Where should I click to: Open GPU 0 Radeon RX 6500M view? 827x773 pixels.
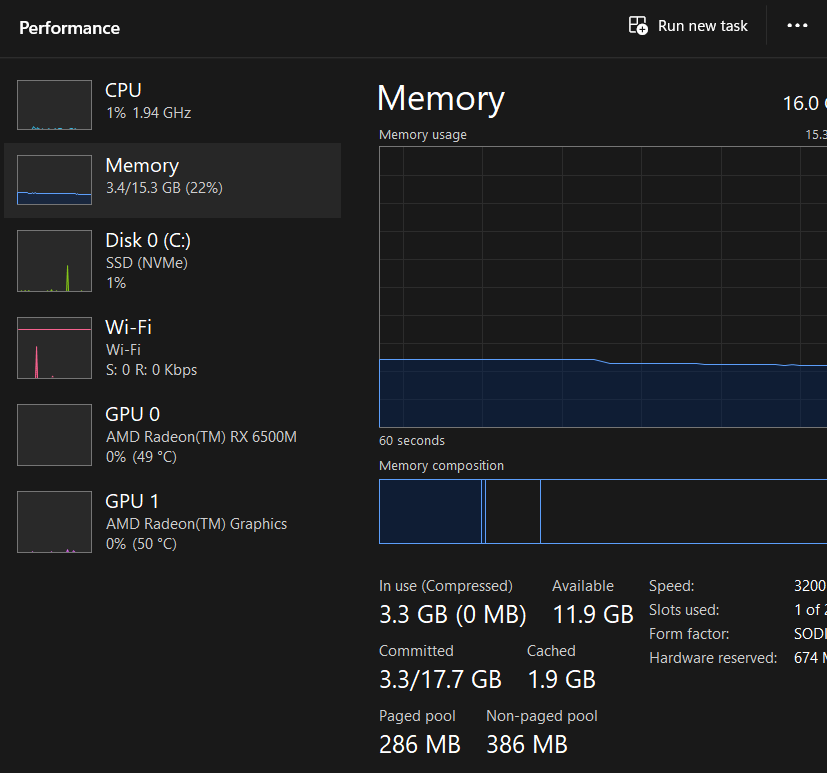[x=172, y=434]
